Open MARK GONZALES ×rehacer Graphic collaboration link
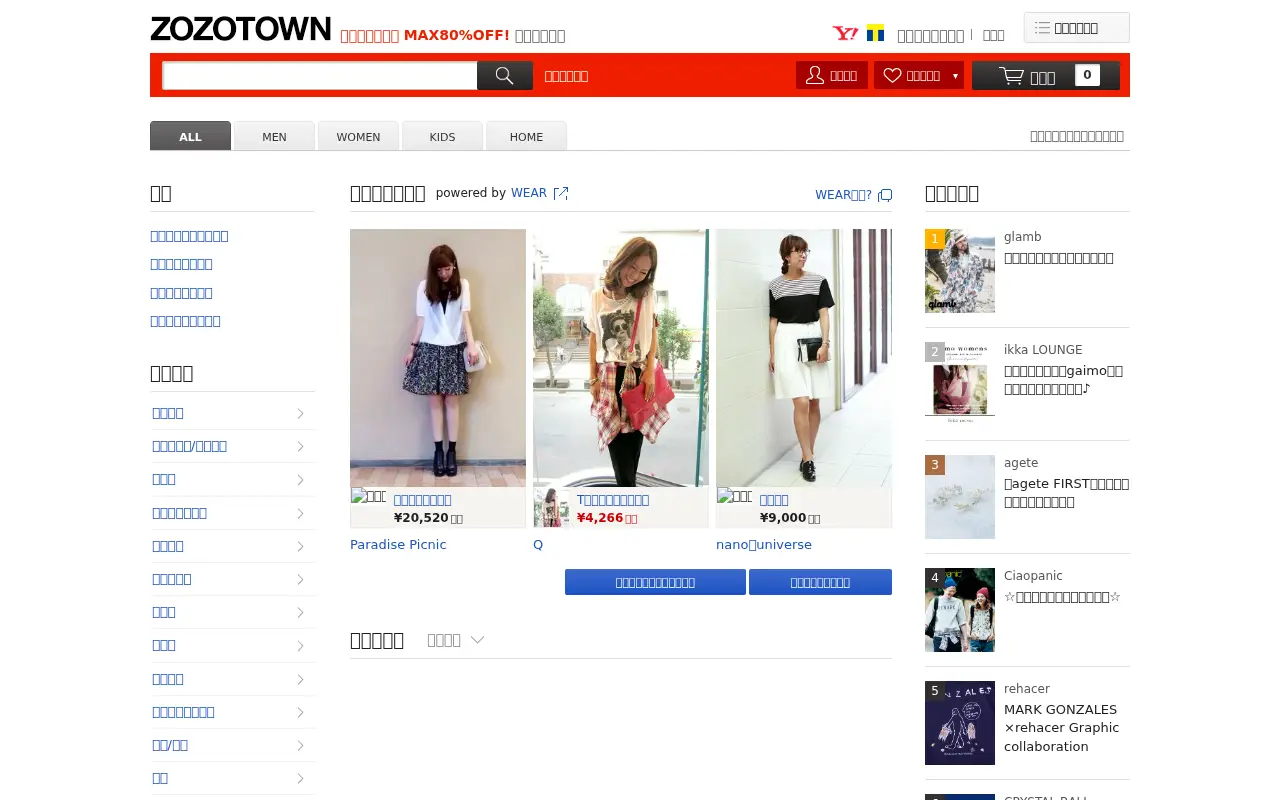The image size is (1280, 800). (1062, 728)
